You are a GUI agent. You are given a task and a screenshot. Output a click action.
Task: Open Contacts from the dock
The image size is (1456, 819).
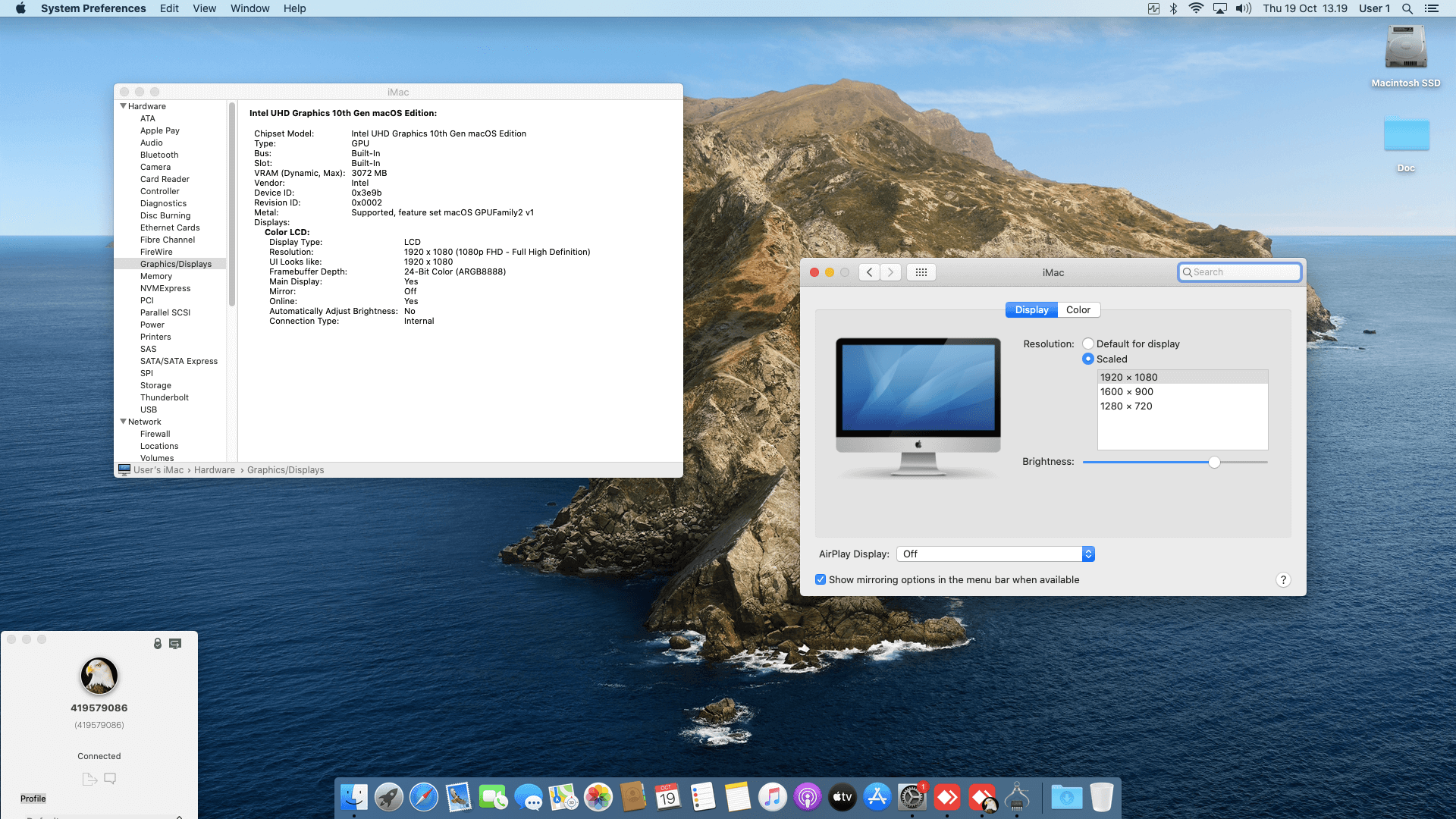[x=633, y=797]
